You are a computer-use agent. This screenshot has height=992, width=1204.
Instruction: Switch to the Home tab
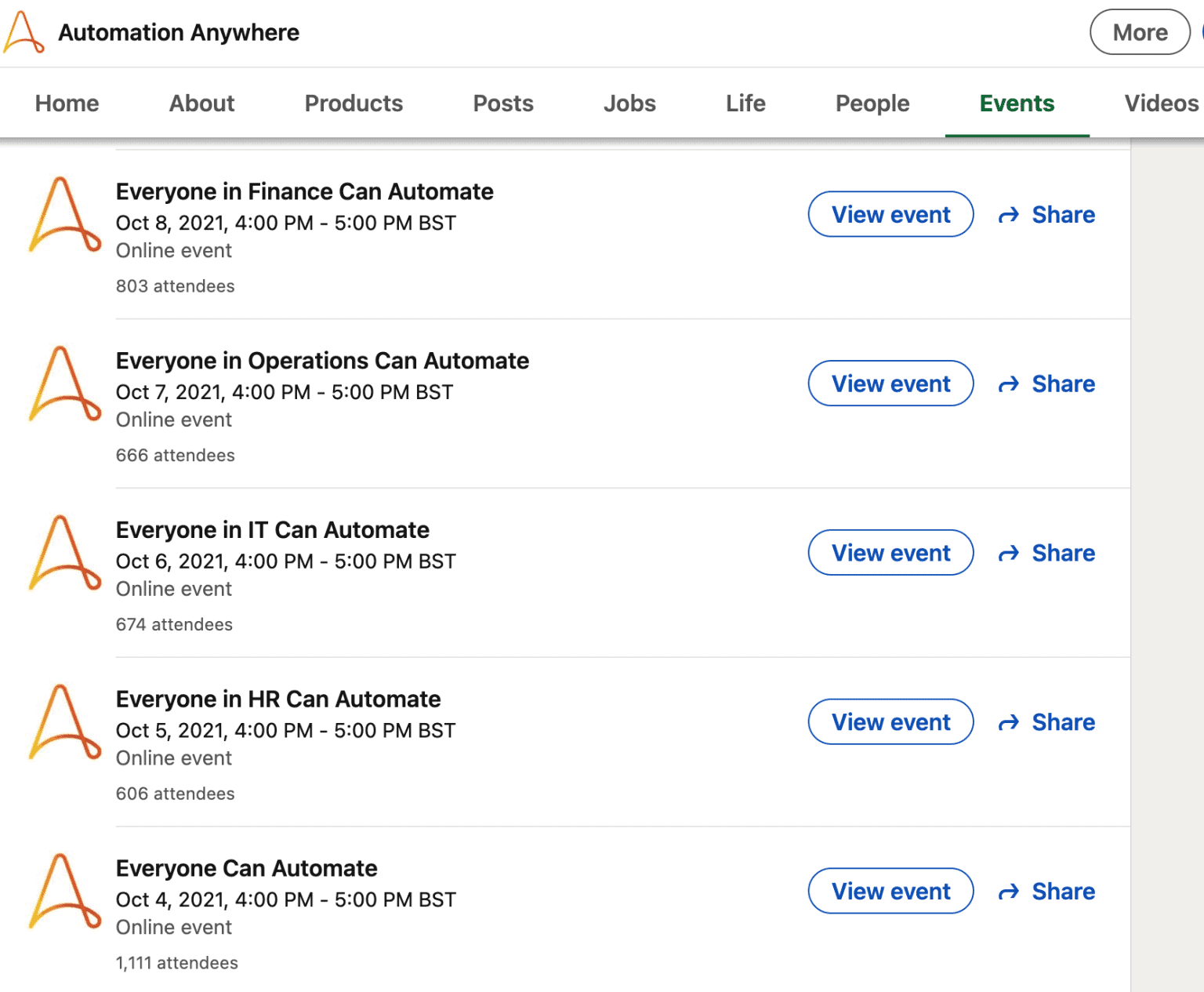pyautogui.click(x=67, y=104)
